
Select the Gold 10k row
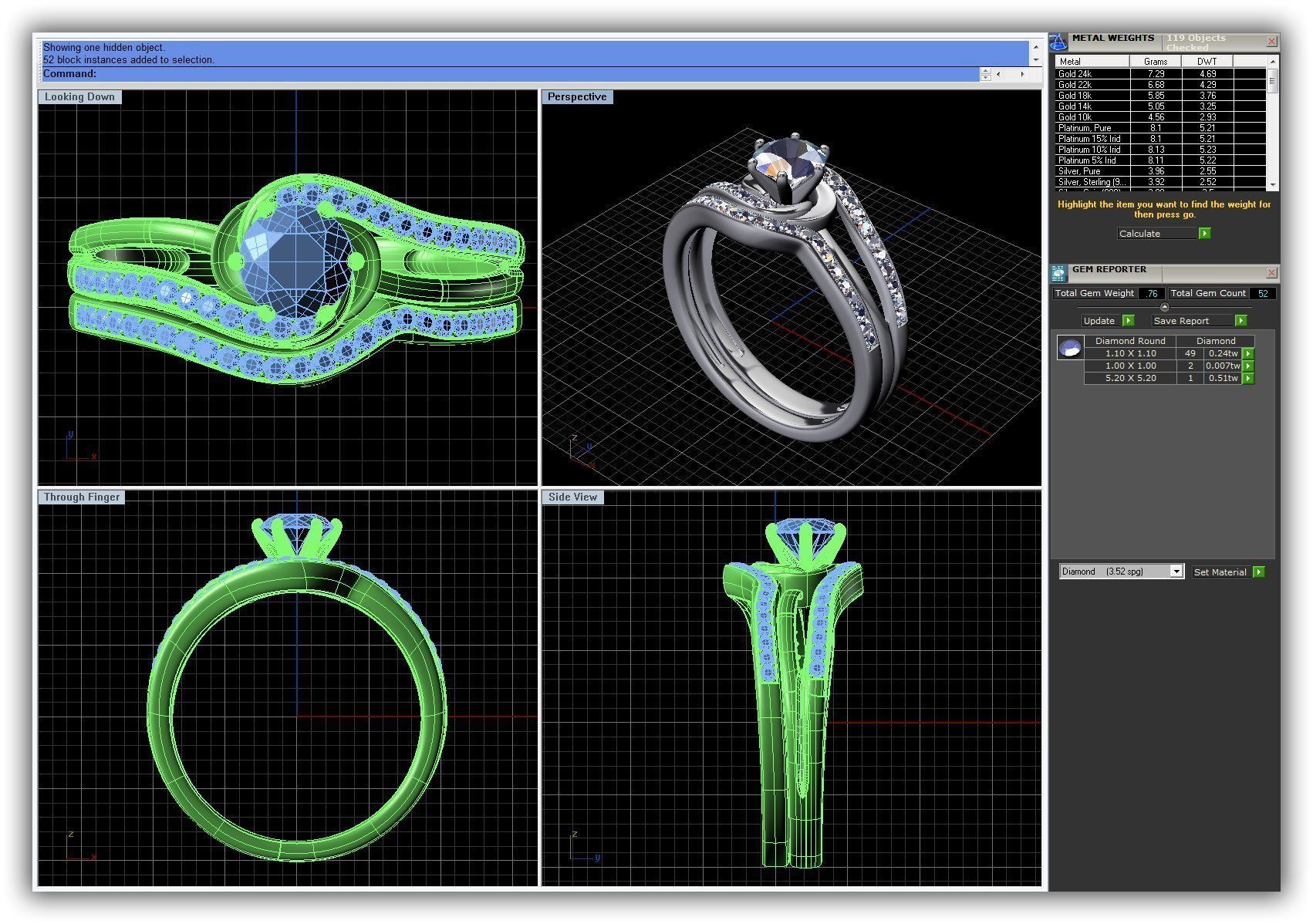1160,117
